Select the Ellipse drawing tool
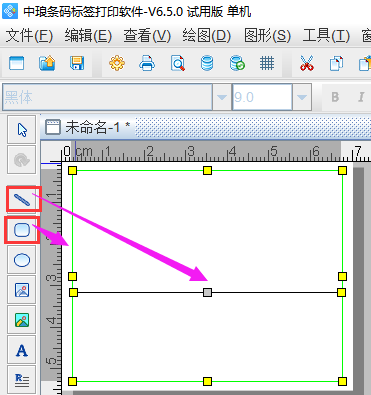 coord(22,260)
